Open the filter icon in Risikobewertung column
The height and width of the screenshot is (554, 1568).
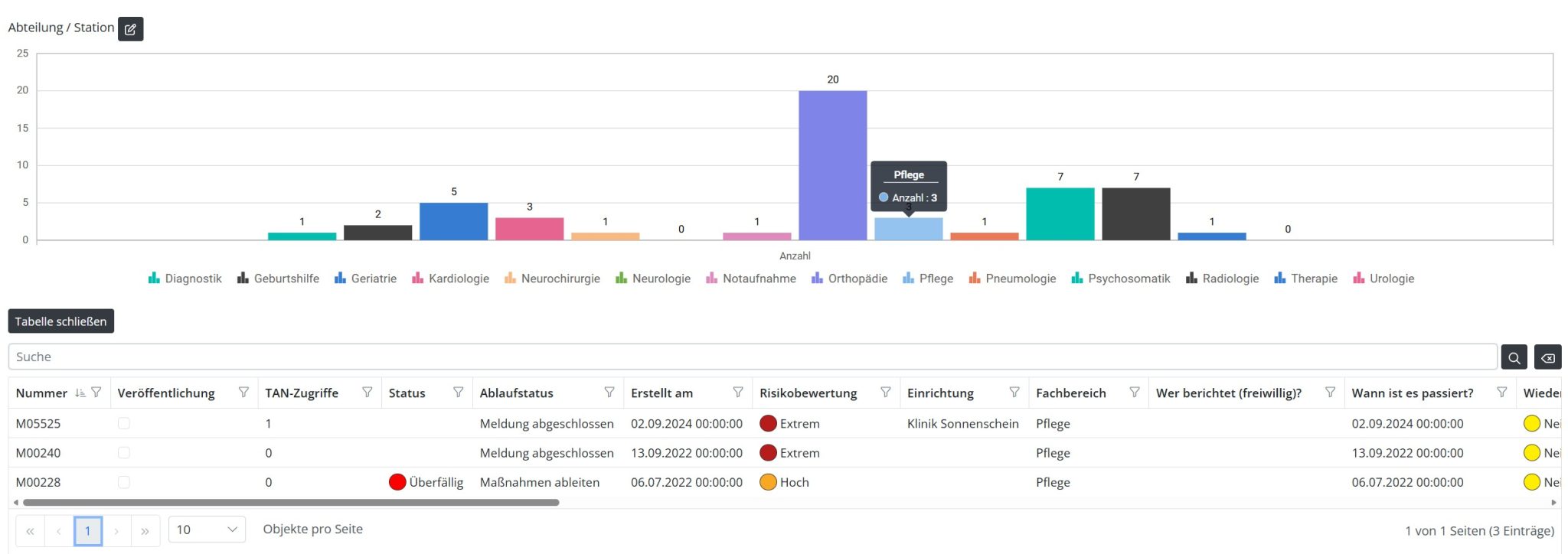885,393
